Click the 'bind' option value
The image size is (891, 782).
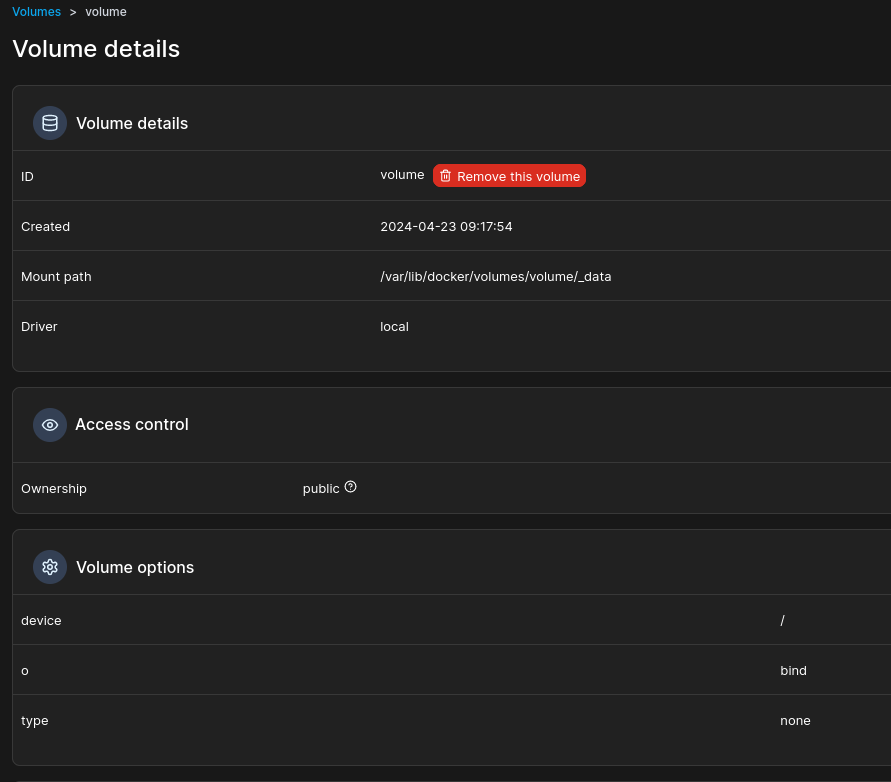[793, 671]
